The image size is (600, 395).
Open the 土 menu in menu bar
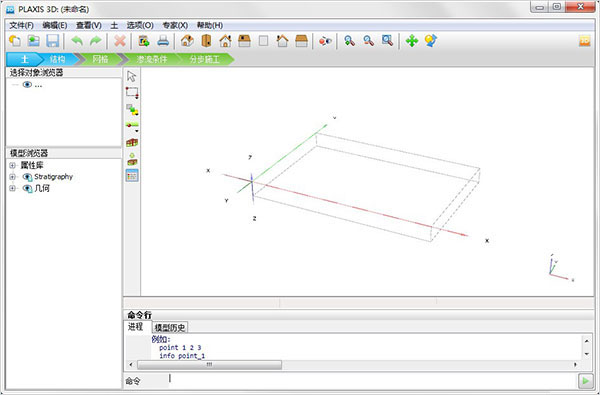point(114,25)
